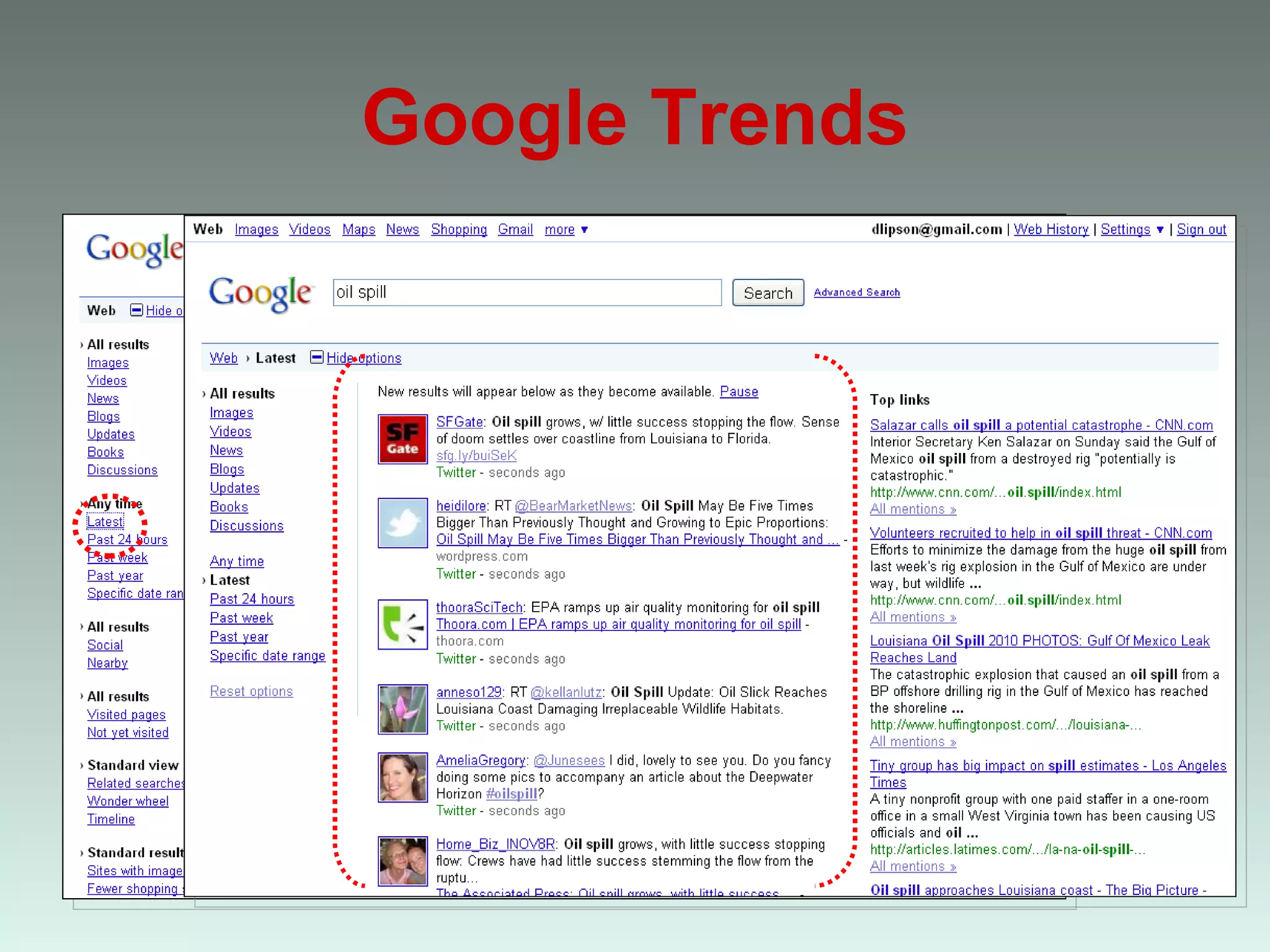Click Settings link in top bar

pyautogui.click(x=1125, y=230)
